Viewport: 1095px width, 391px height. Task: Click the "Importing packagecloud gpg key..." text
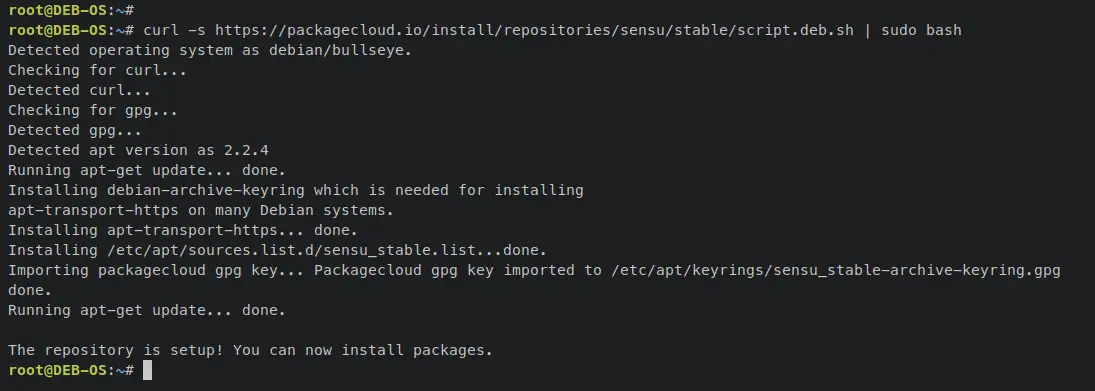point(156,270)
